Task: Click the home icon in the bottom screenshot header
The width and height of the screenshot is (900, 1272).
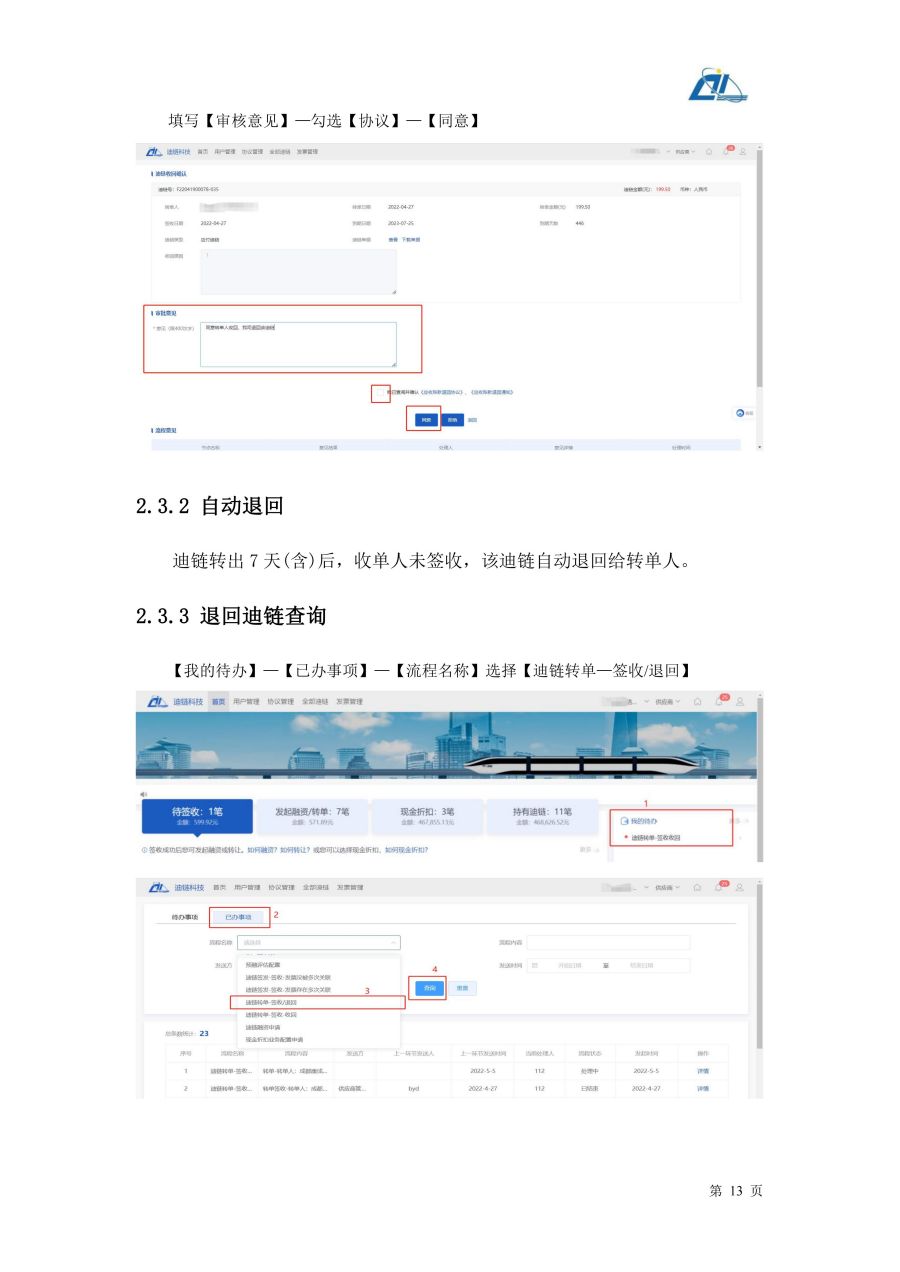Action: click(x=699, y=887)
